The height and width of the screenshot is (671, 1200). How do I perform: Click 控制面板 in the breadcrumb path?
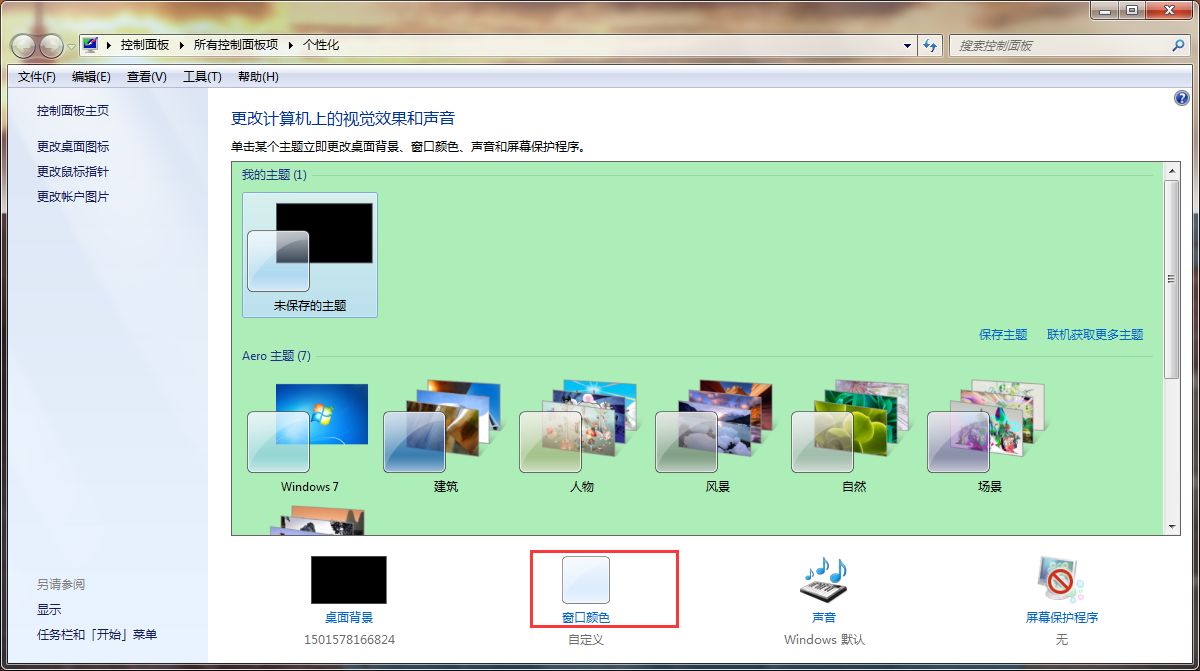(145, 45)
